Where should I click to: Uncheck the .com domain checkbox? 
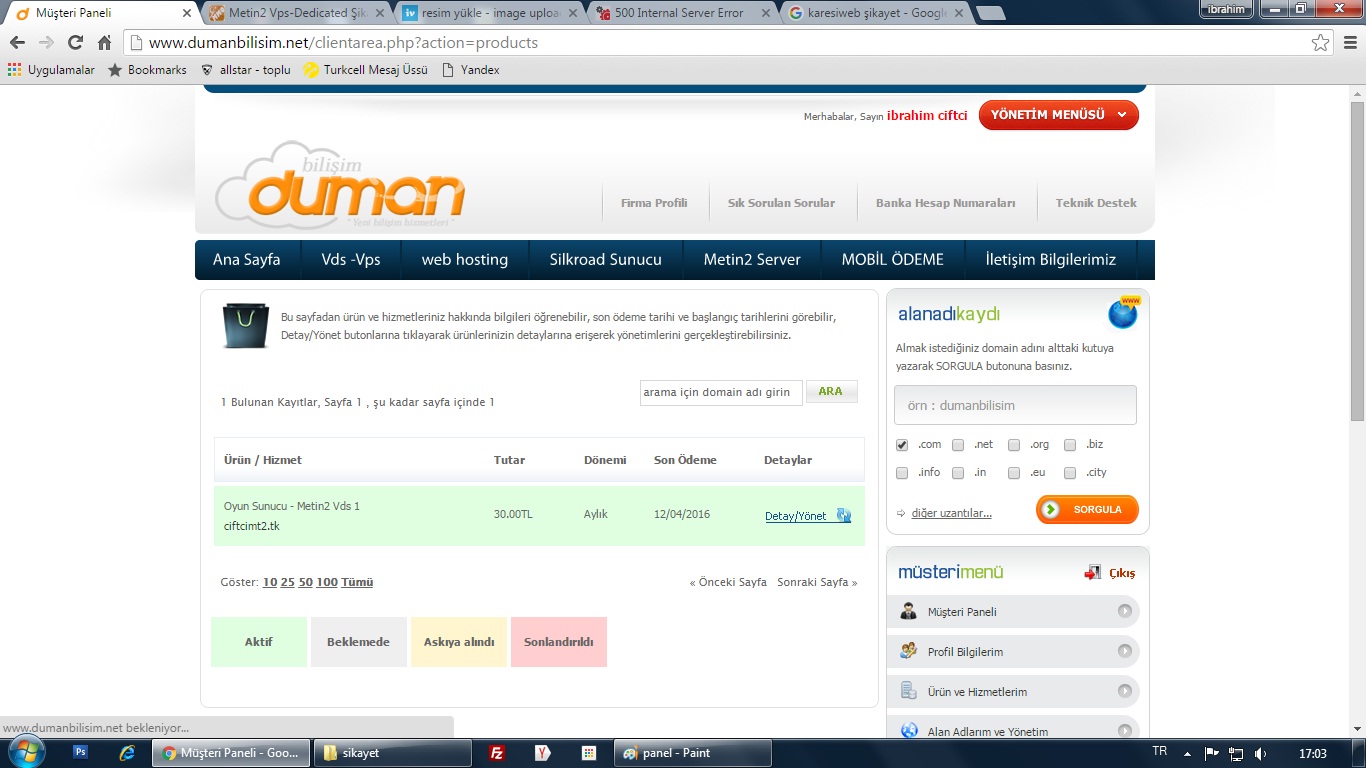(902, 445)
